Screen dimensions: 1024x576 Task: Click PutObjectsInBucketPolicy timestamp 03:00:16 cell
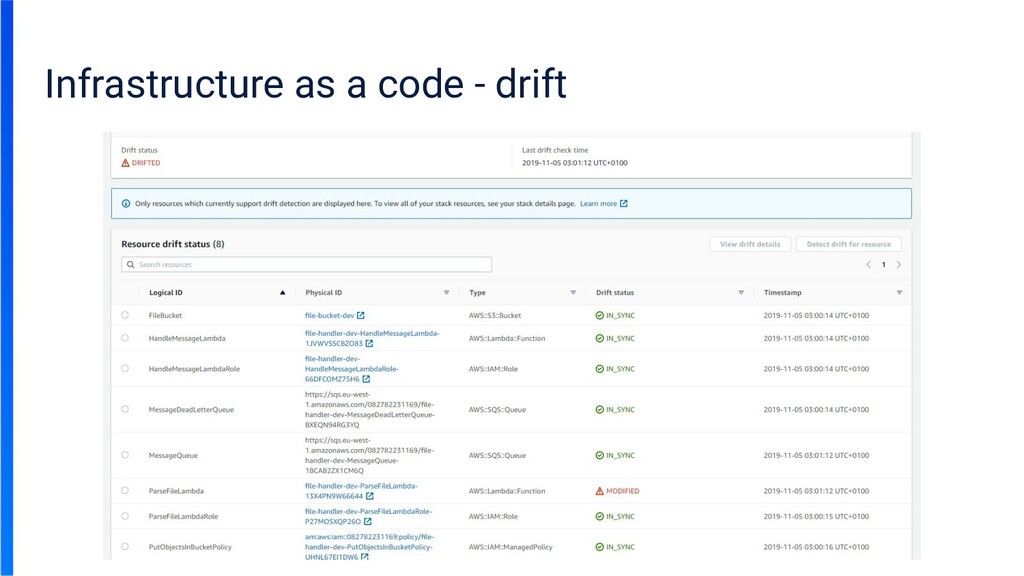point(816,547)
